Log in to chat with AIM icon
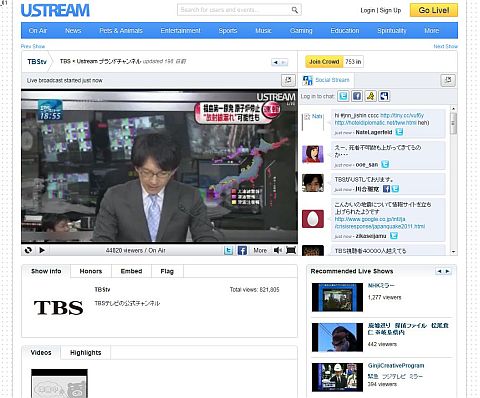This screenshot has height=398, width=480. point(371,96)
